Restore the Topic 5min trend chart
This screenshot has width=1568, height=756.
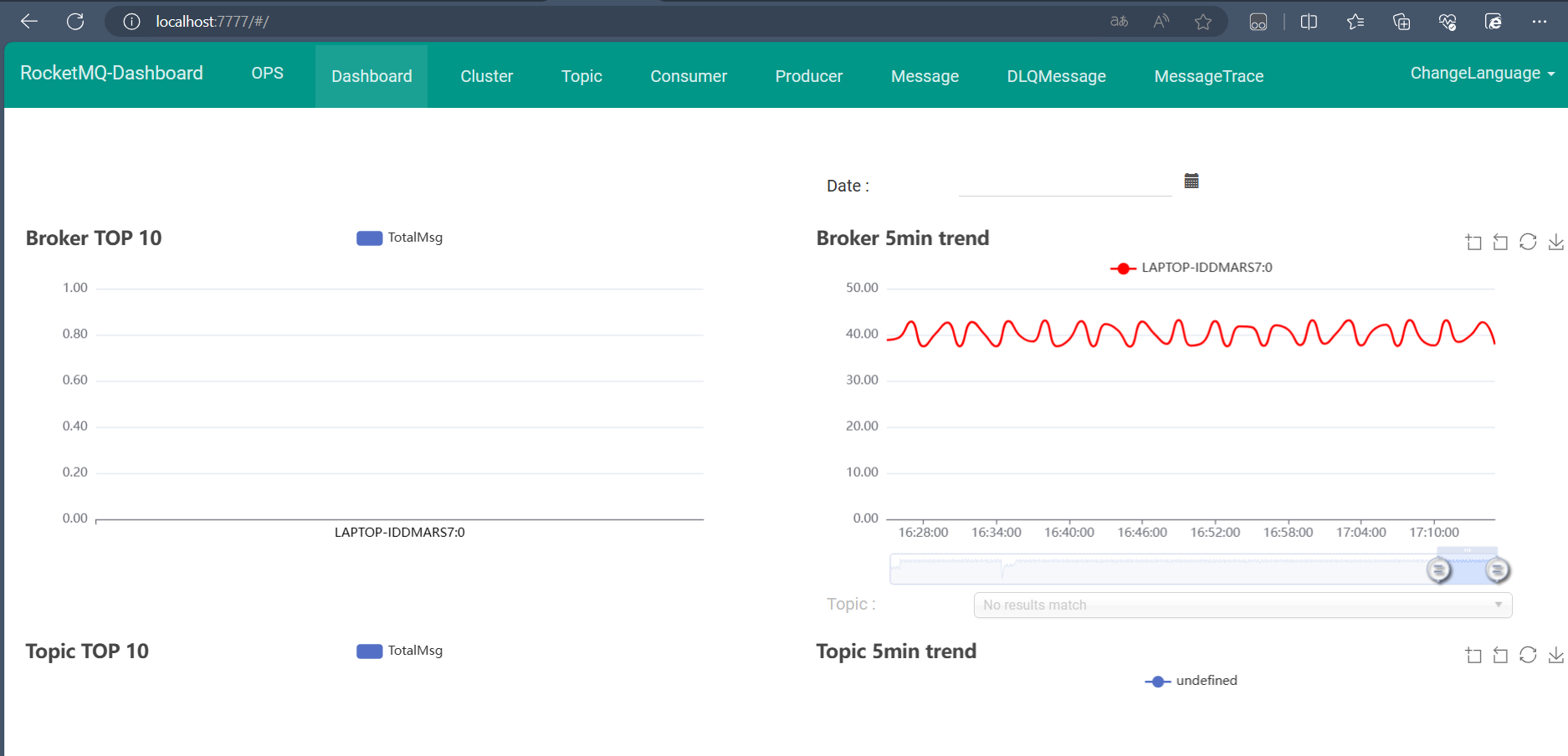[1528, 655]
